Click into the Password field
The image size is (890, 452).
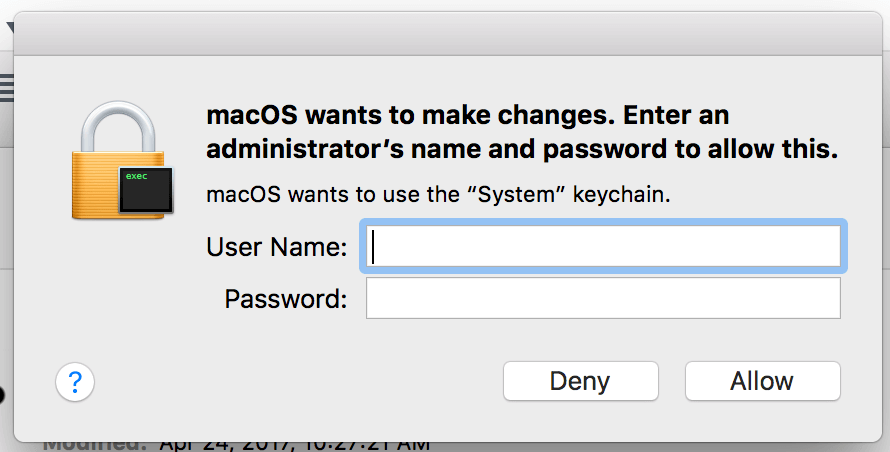click(x=603, y=298)
